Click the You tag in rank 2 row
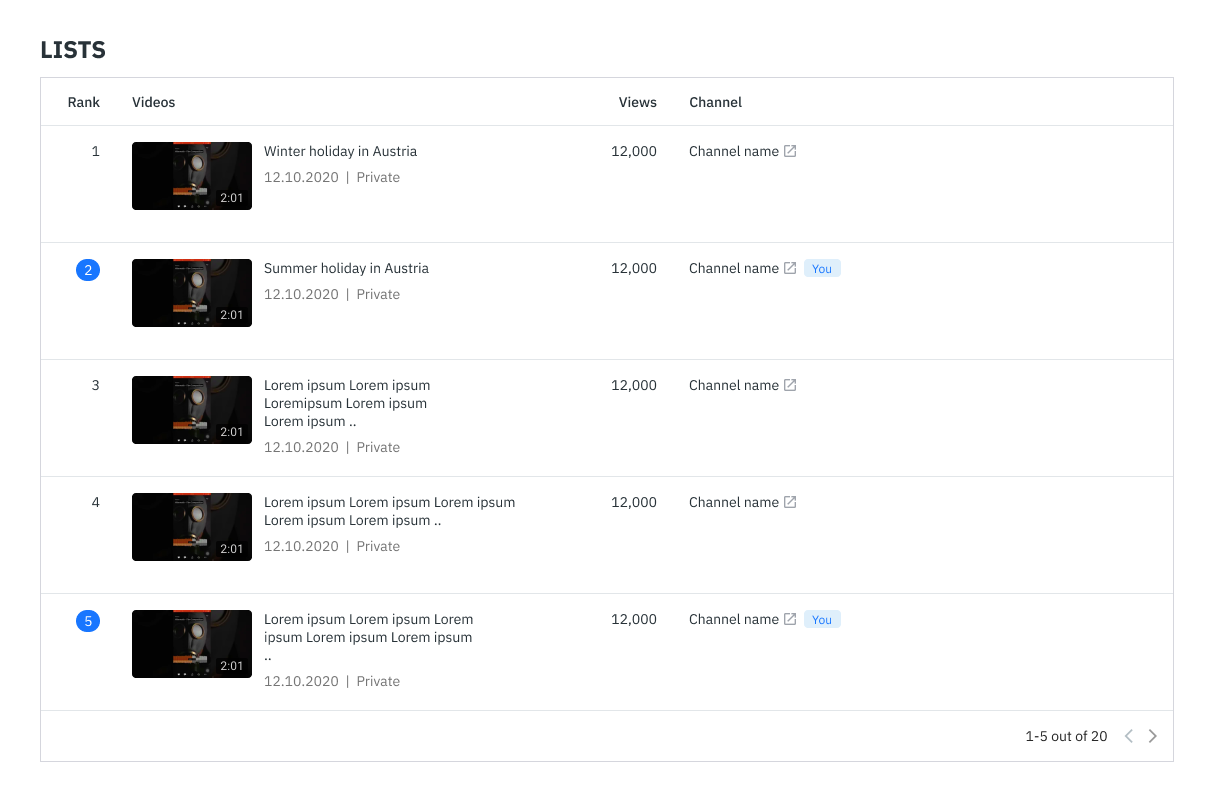 coord(822,269)
